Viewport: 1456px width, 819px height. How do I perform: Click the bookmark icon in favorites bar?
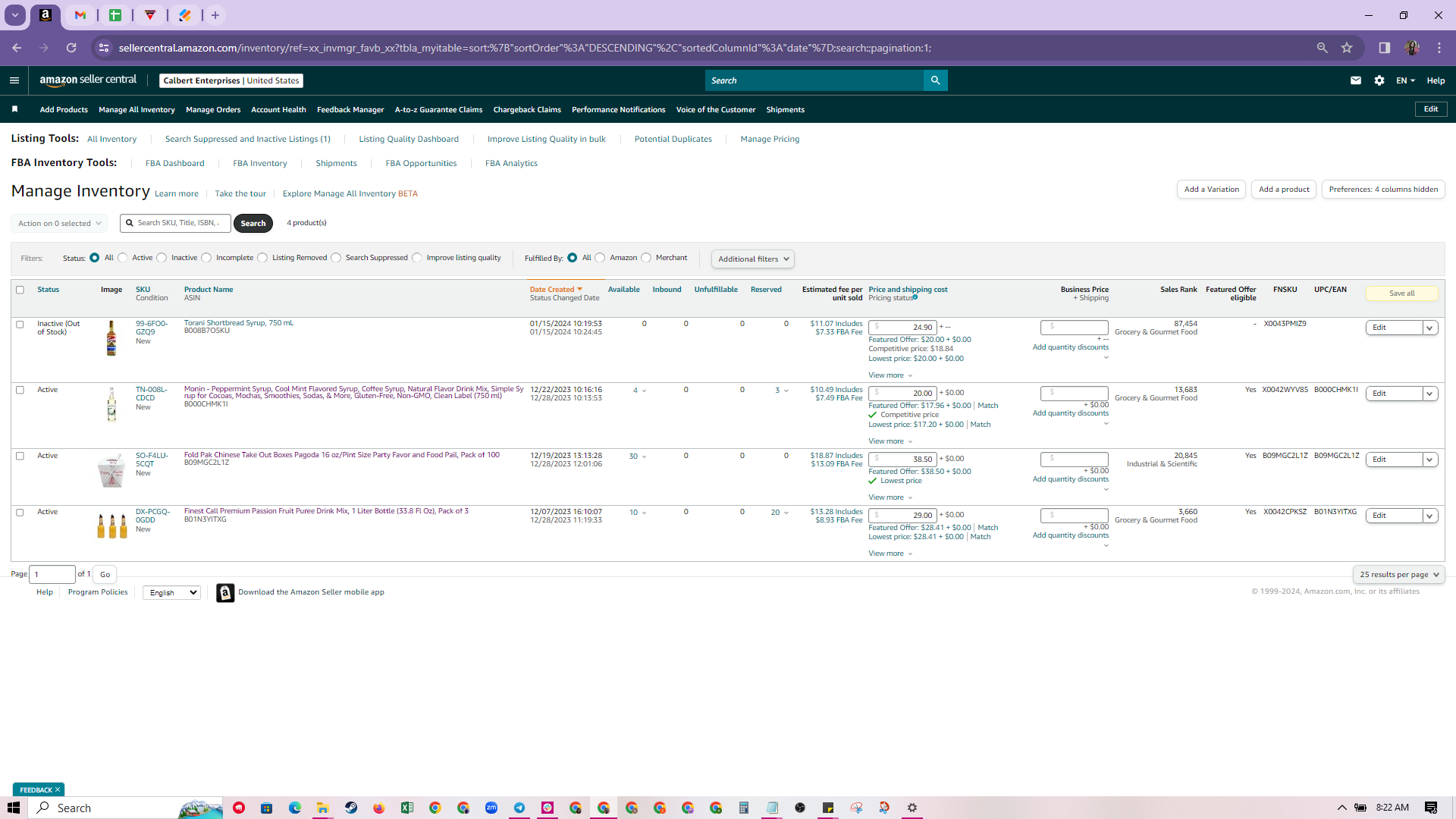[x=14, y=109]
